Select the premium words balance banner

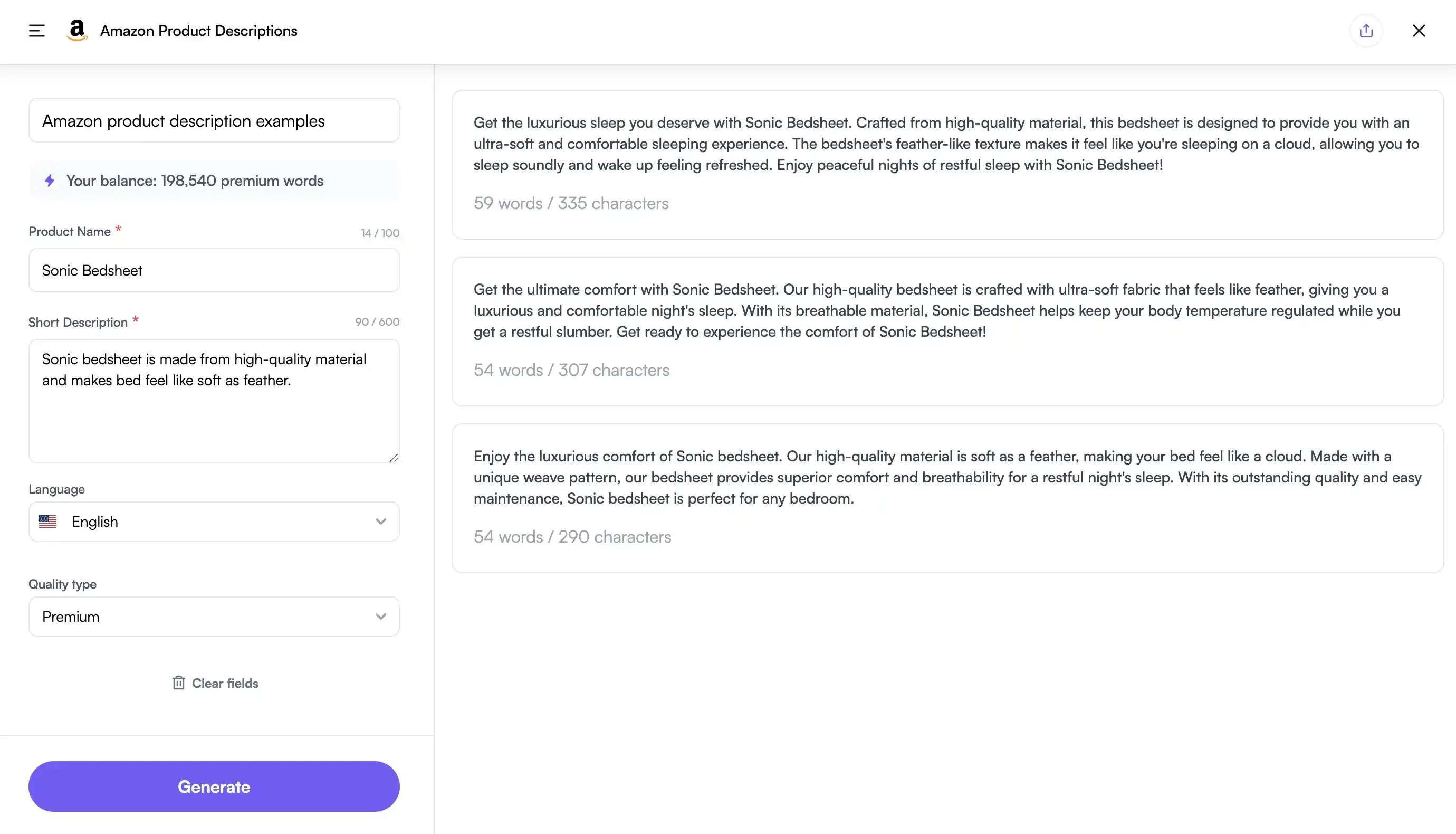214,181
